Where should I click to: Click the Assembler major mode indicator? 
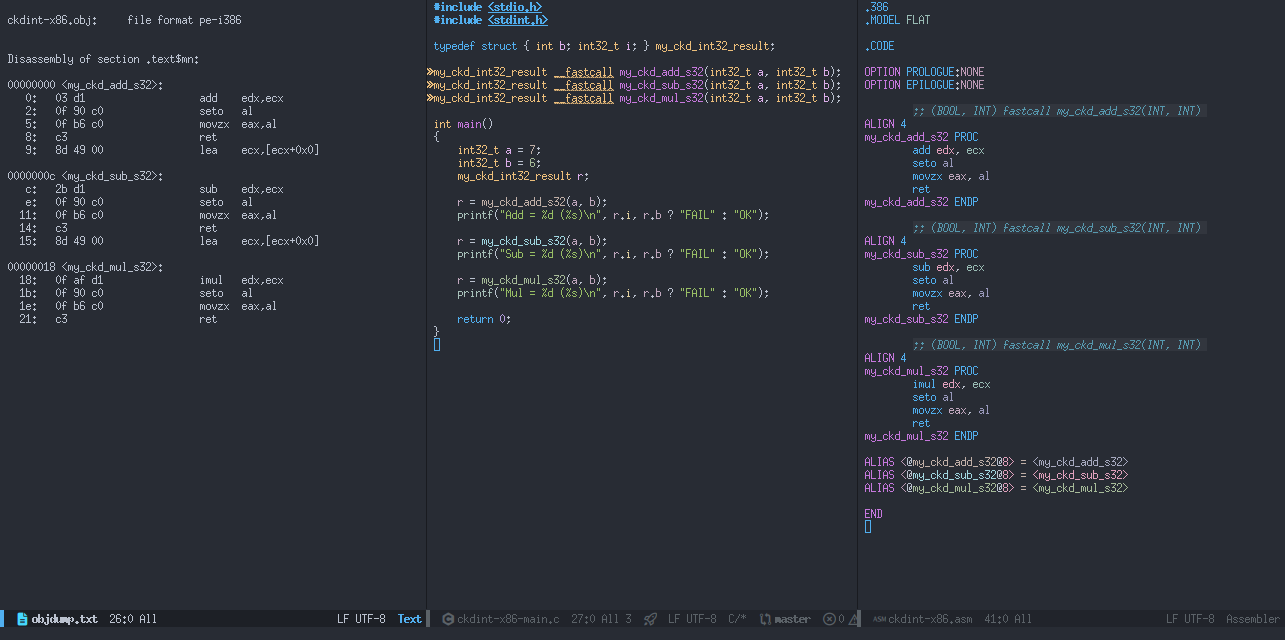[1252, 619]
